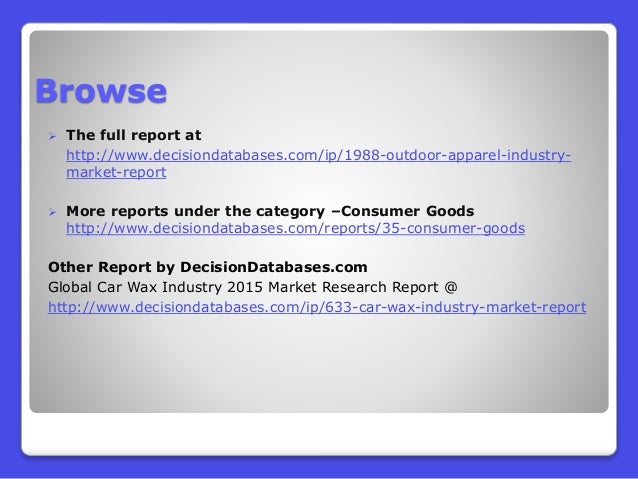Click the 'Browse' slide title
Screen dimensions: 638x479
coord(101,91)
